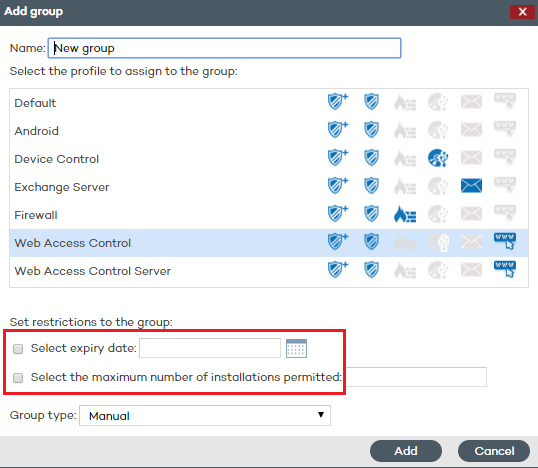Select the Android profile
538x468 pixels.
tap(269, 131)
